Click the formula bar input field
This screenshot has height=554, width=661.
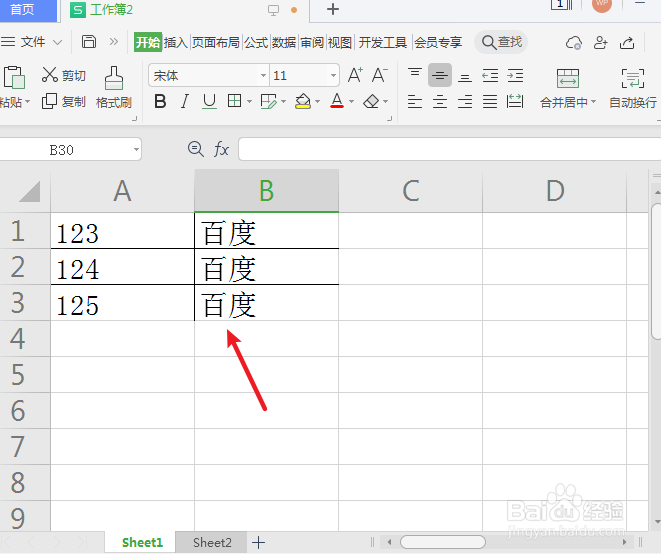(x=449, y=149)
